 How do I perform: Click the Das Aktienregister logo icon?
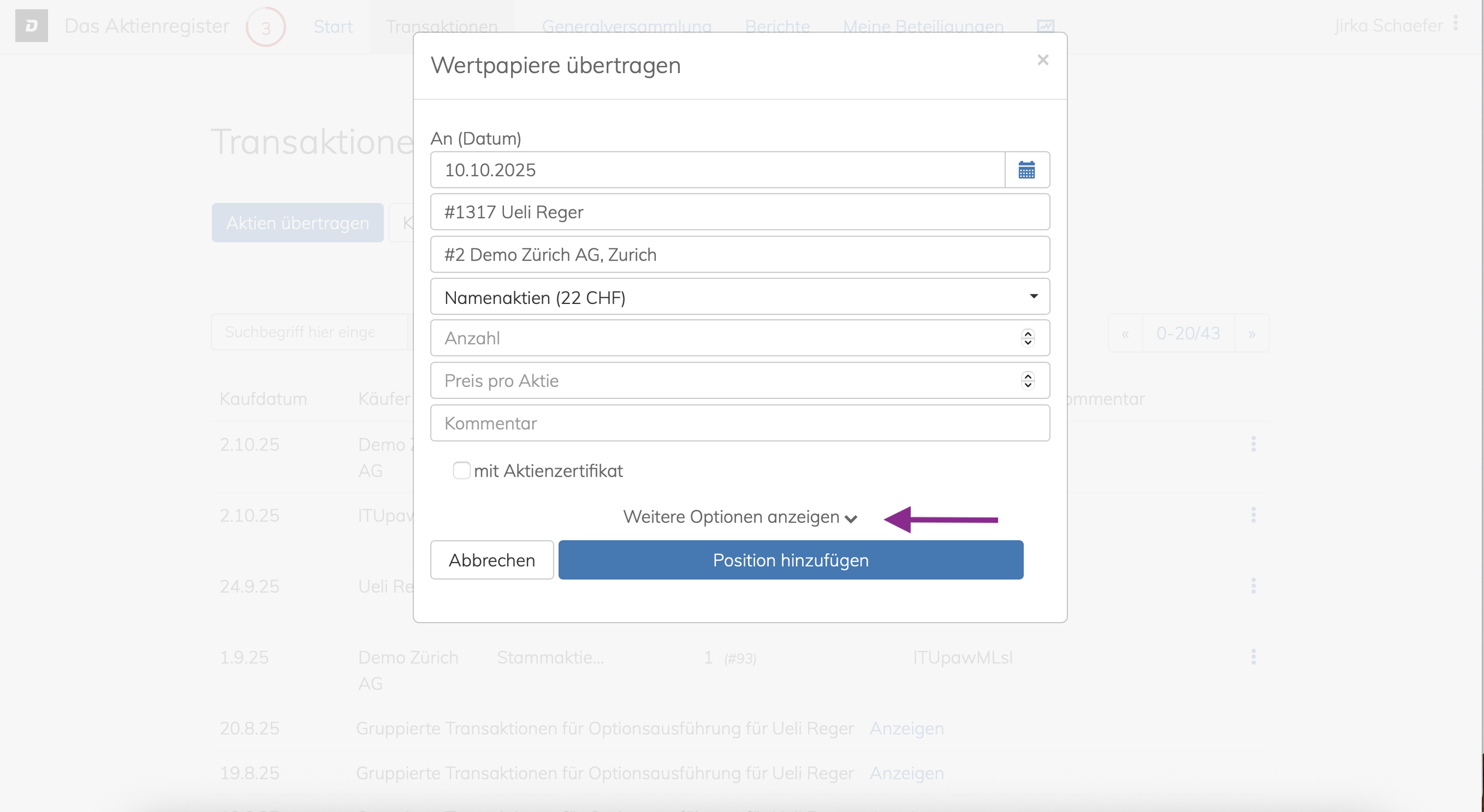[x=31, y=26]
